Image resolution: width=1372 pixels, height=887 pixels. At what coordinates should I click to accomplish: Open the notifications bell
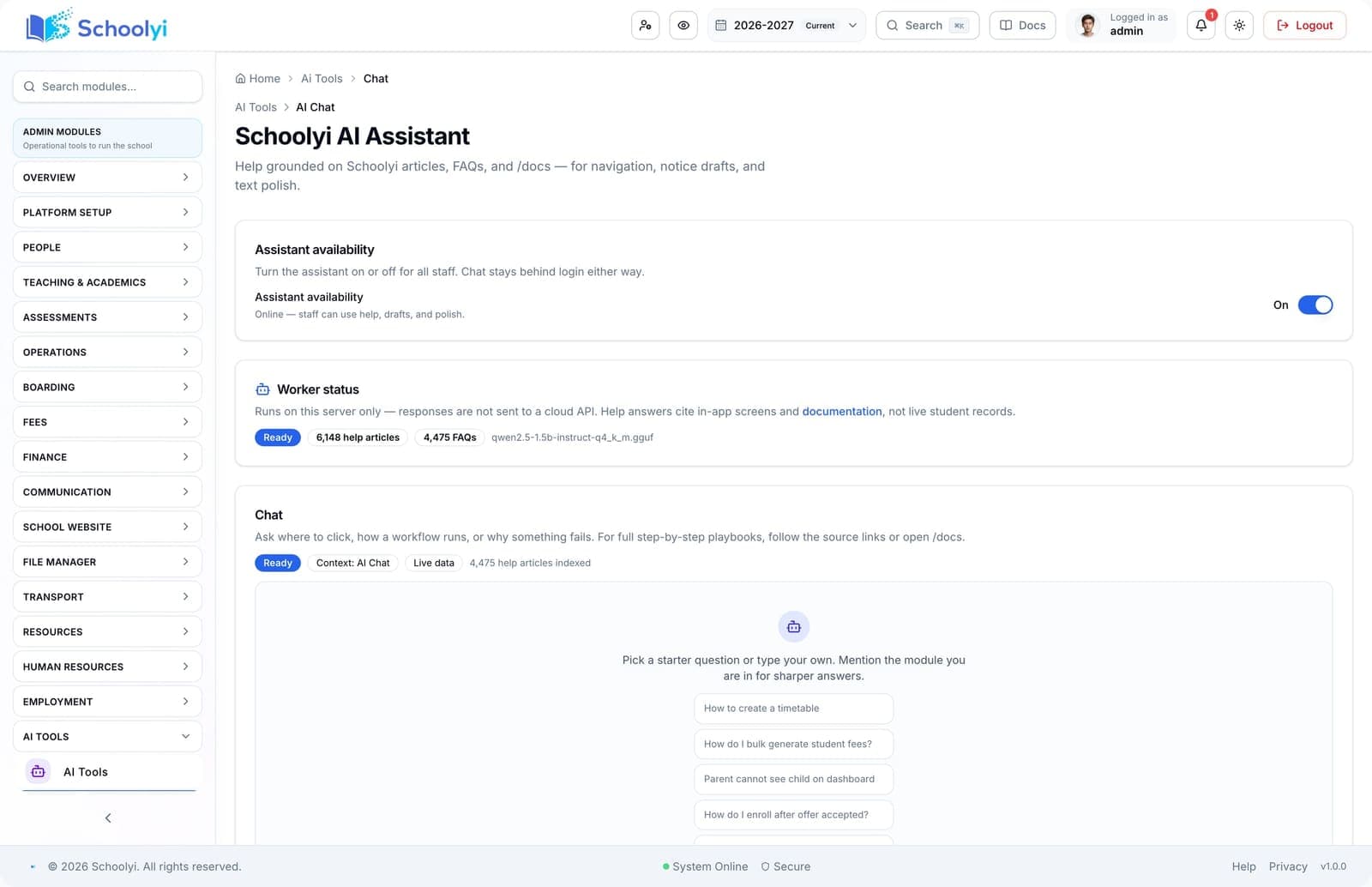point(1201,26)
